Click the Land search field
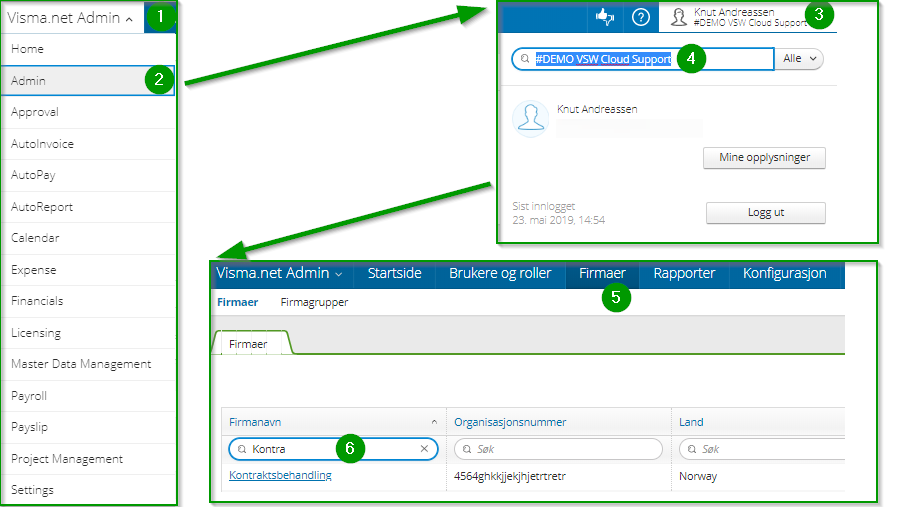Screen dimensions: 913x507 click(762, 449)
